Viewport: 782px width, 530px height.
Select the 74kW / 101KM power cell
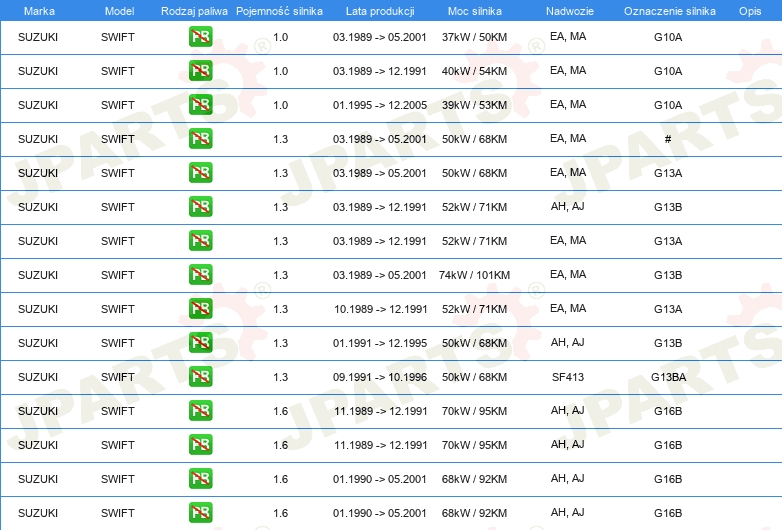[x=474, y=275]
